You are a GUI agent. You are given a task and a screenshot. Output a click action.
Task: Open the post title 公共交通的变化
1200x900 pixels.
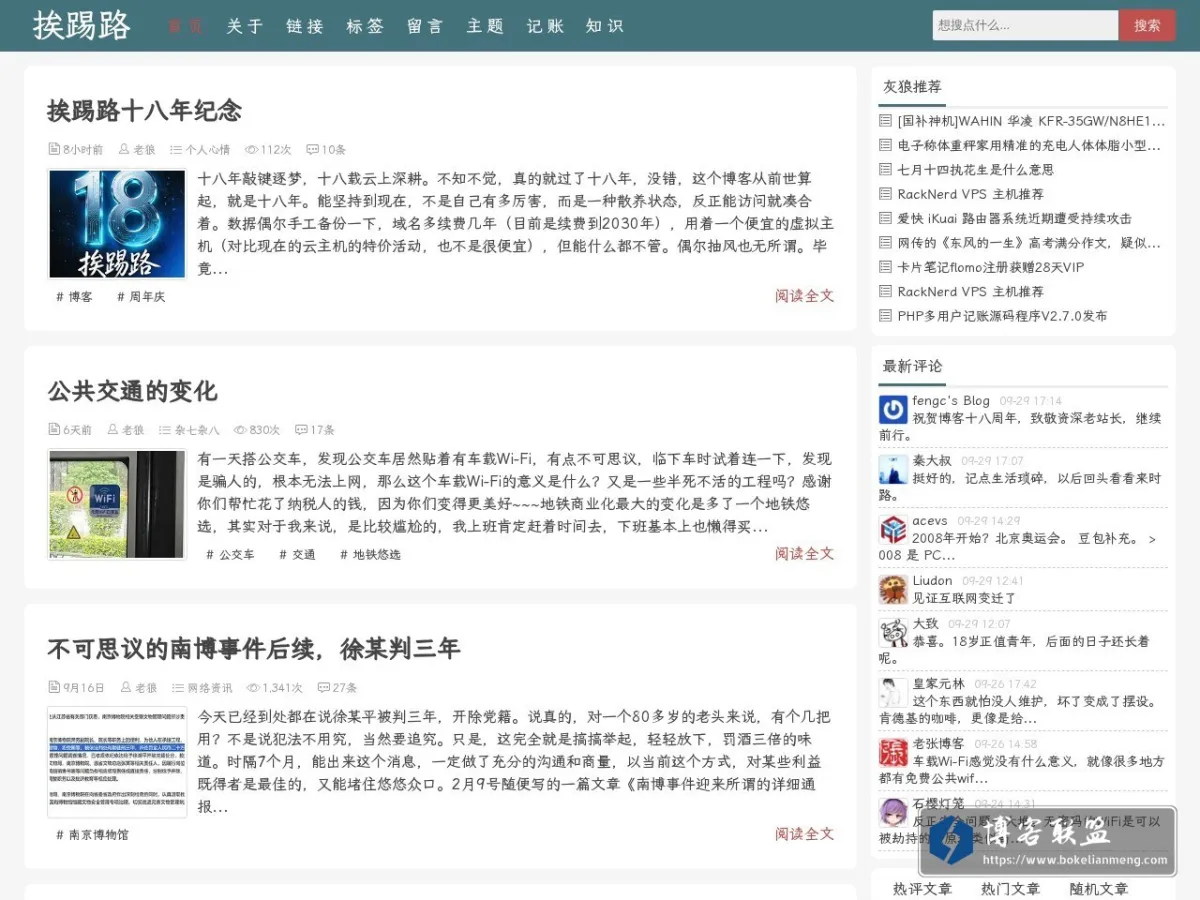tap(132, 391)
